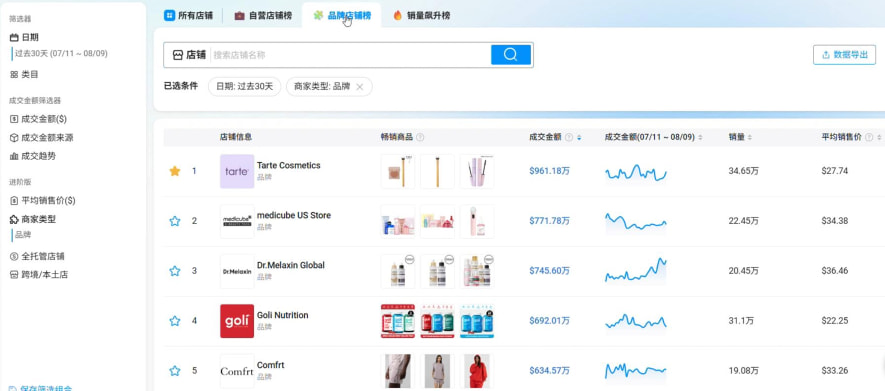The height and width of the screenshot is (391, 885).
Task: Click the shop icon in the search box
Action: click(x=178, y=55)
